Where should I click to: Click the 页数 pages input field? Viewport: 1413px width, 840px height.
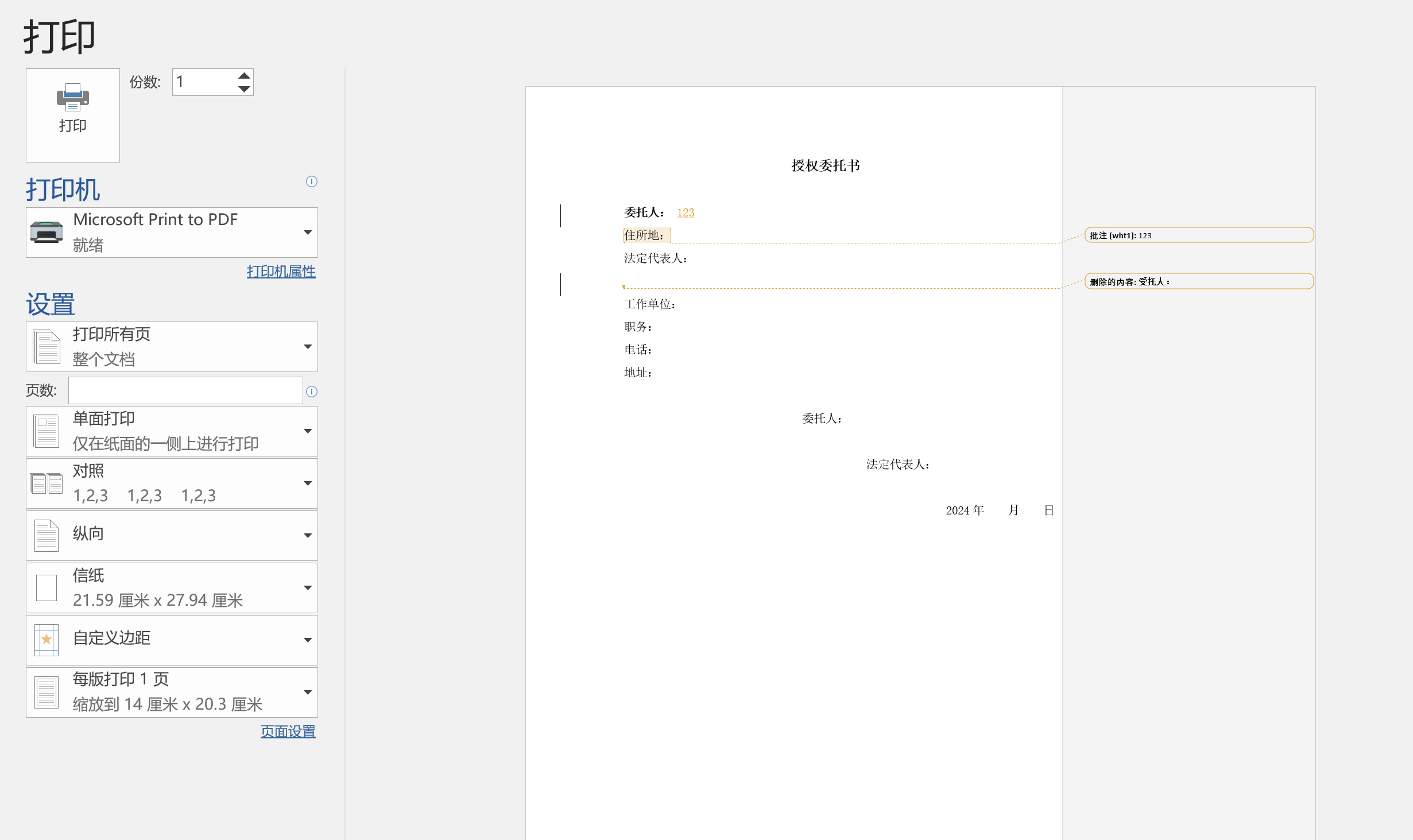pyautogui.click(x=185, y=391)
